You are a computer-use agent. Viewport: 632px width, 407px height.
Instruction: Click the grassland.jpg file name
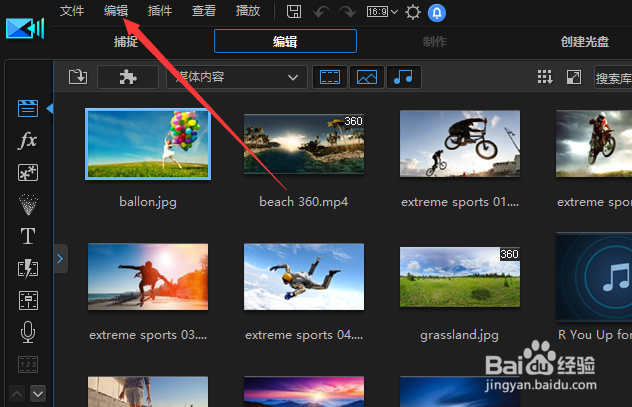click(x=459, y=335)
